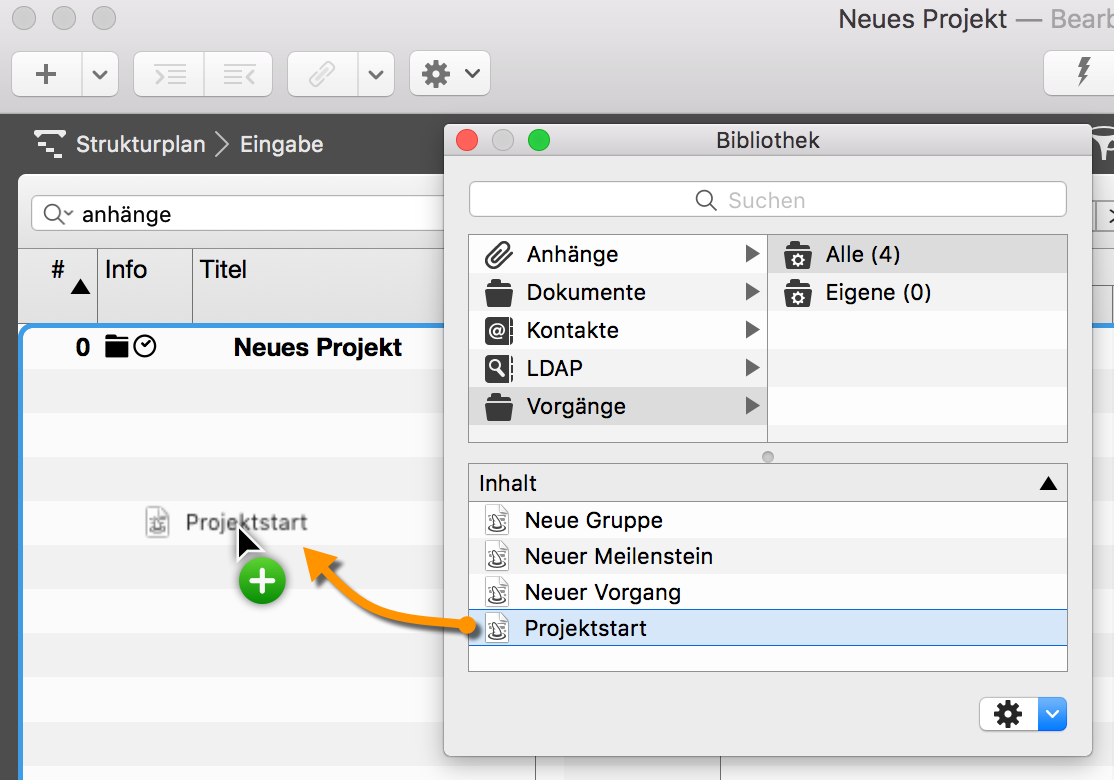Viewport: 1114px width, 780px height.
Task: Click the plus add button in toolbar
Action: tap(46, 74)
